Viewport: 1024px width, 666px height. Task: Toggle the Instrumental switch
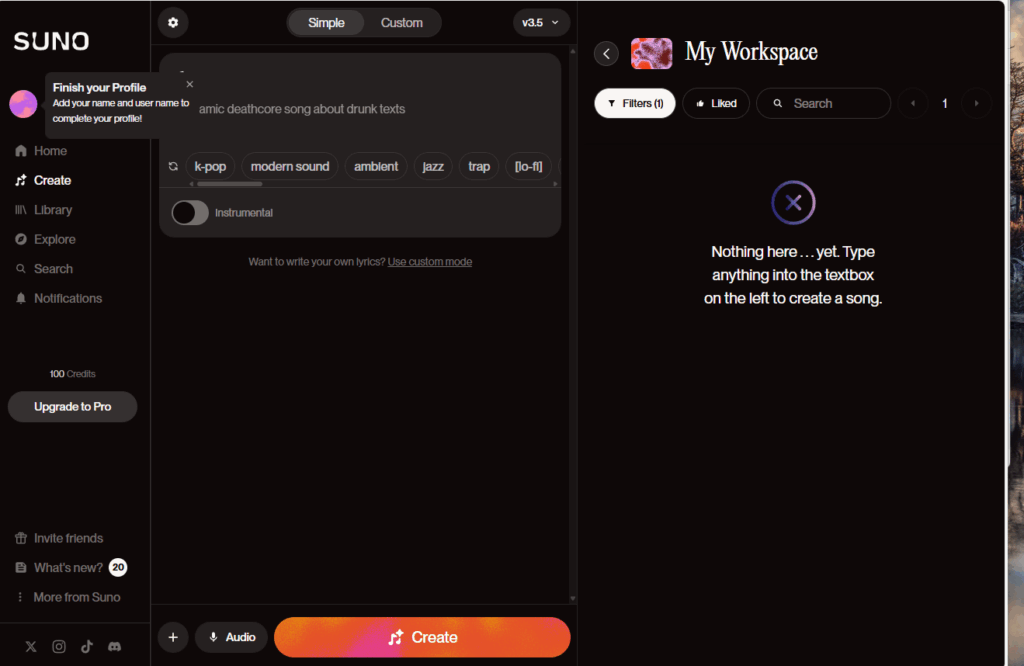coord(190,213)
